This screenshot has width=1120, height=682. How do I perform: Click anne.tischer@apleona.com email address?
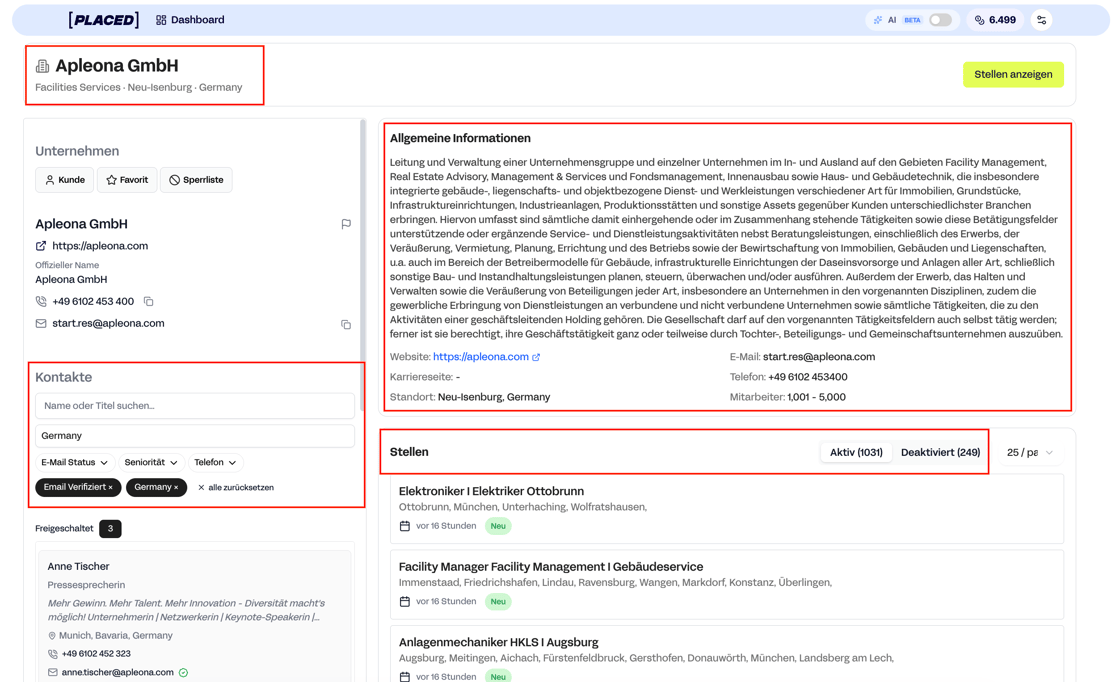pyautogui.click(x=117, y=673)
